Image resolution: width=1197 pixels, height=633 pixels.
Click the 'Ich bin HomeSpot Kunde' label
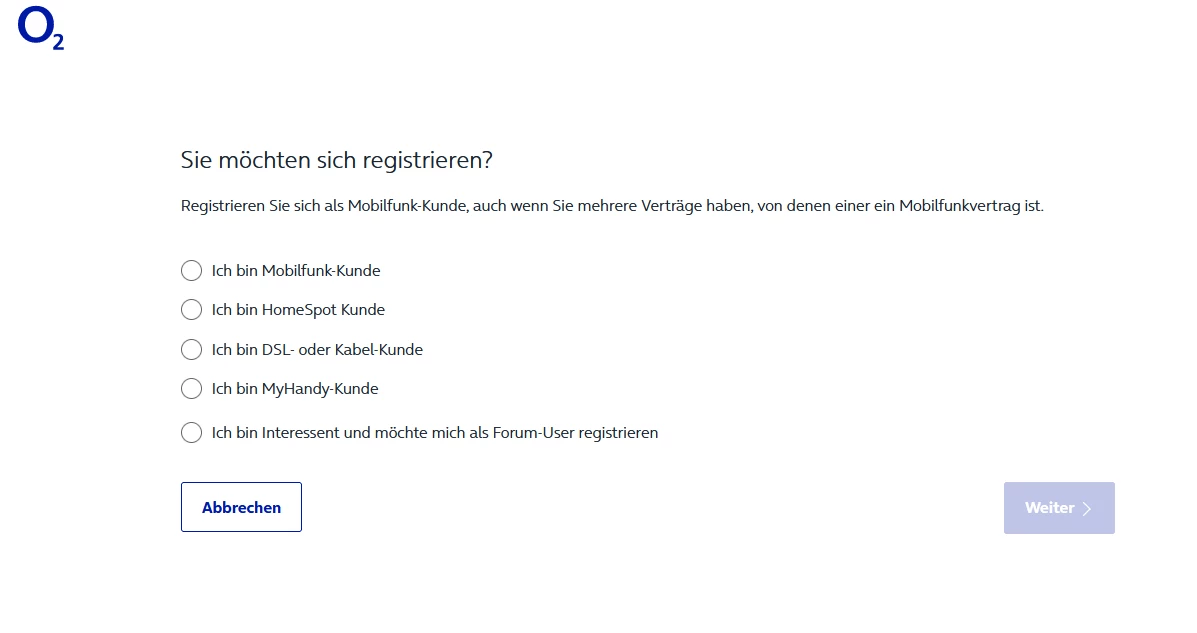click(298, 310)
